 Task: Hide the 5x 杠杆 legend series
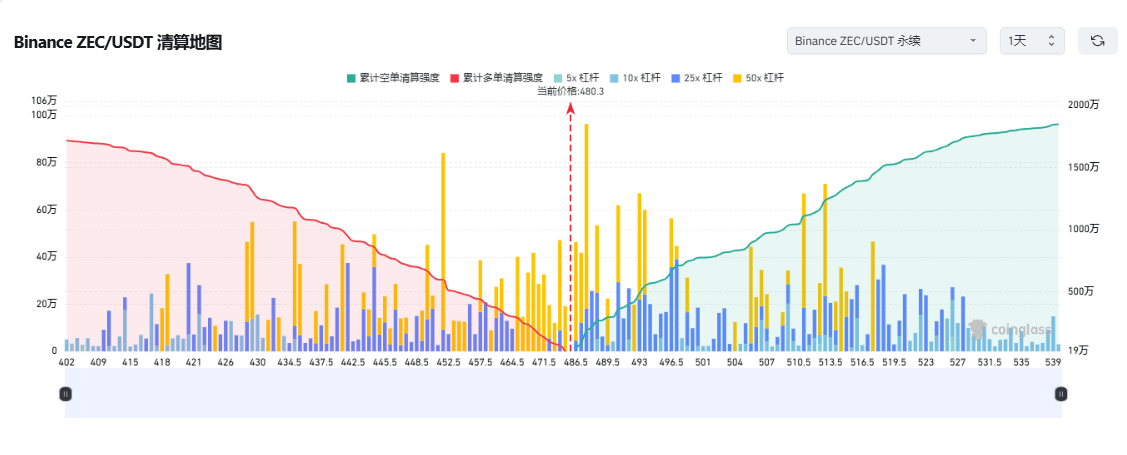578,77
